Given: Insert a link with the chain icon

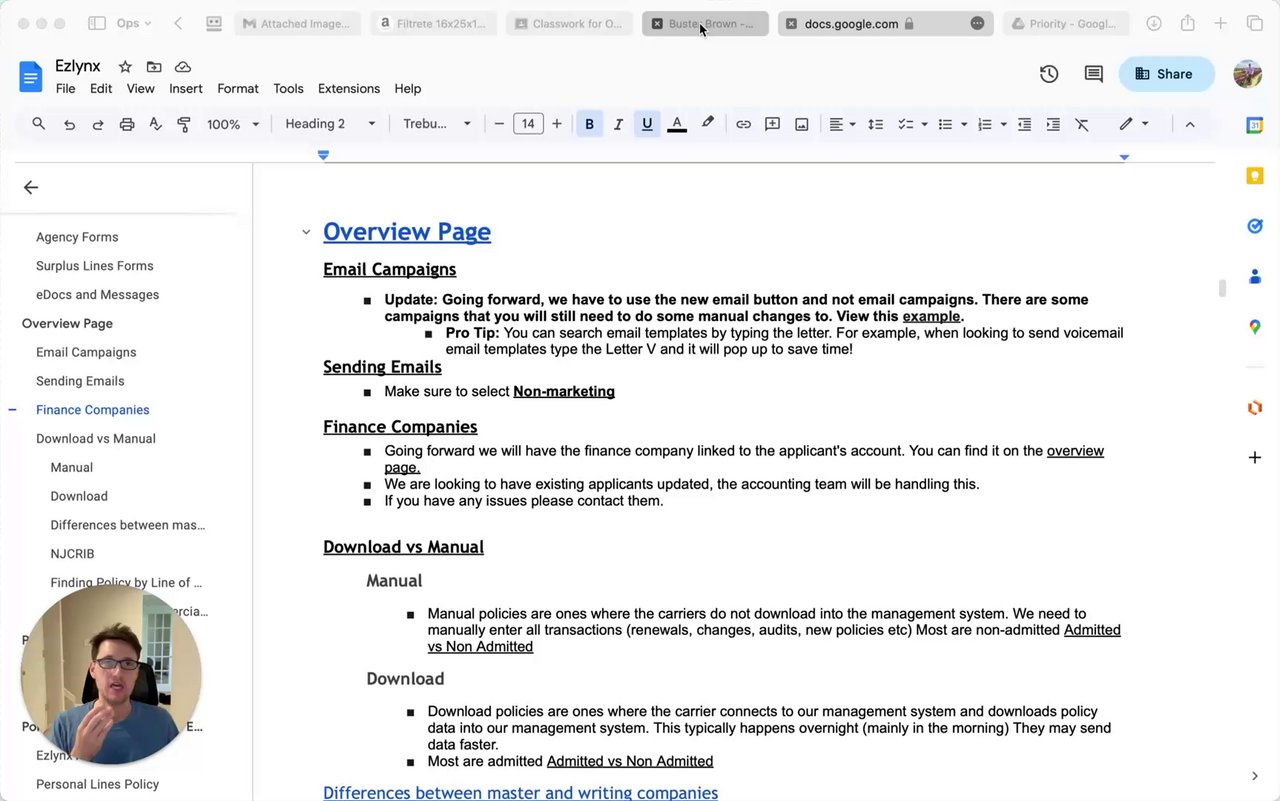Looking at the screenshot, I should point(743,124).
